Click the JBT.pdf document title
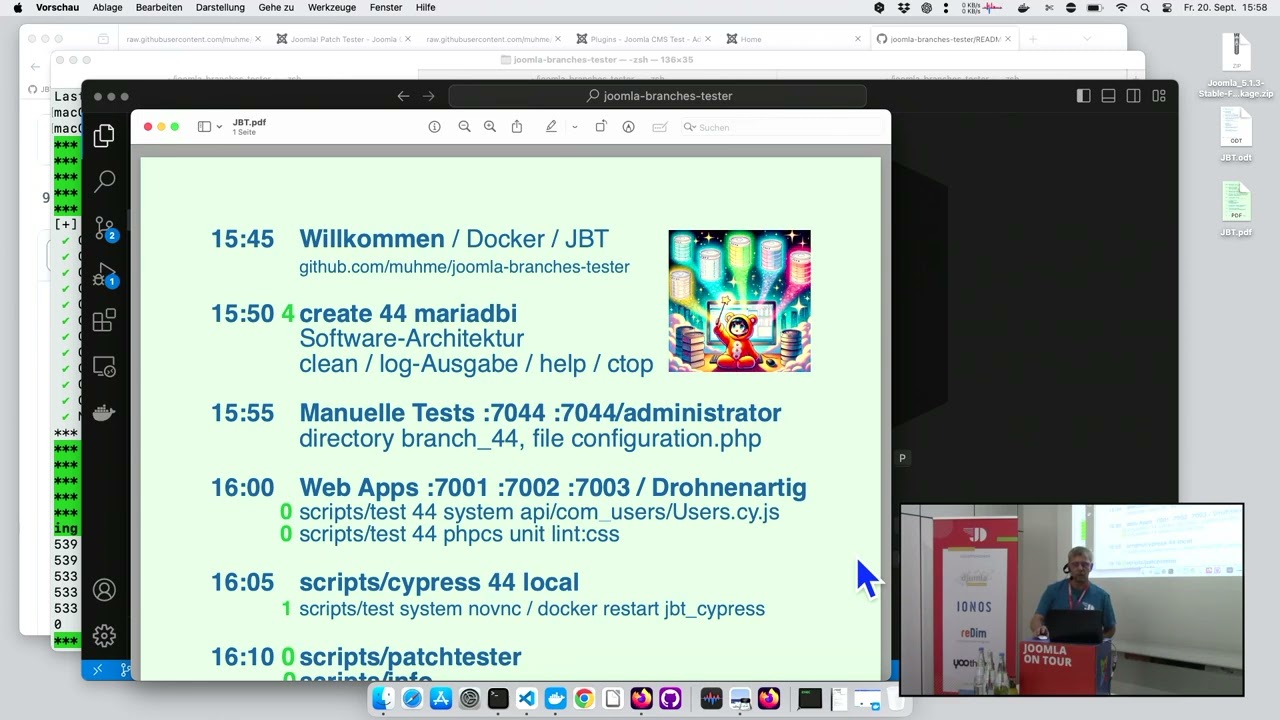Viewport: 1280px width, 720px height. 249,122
